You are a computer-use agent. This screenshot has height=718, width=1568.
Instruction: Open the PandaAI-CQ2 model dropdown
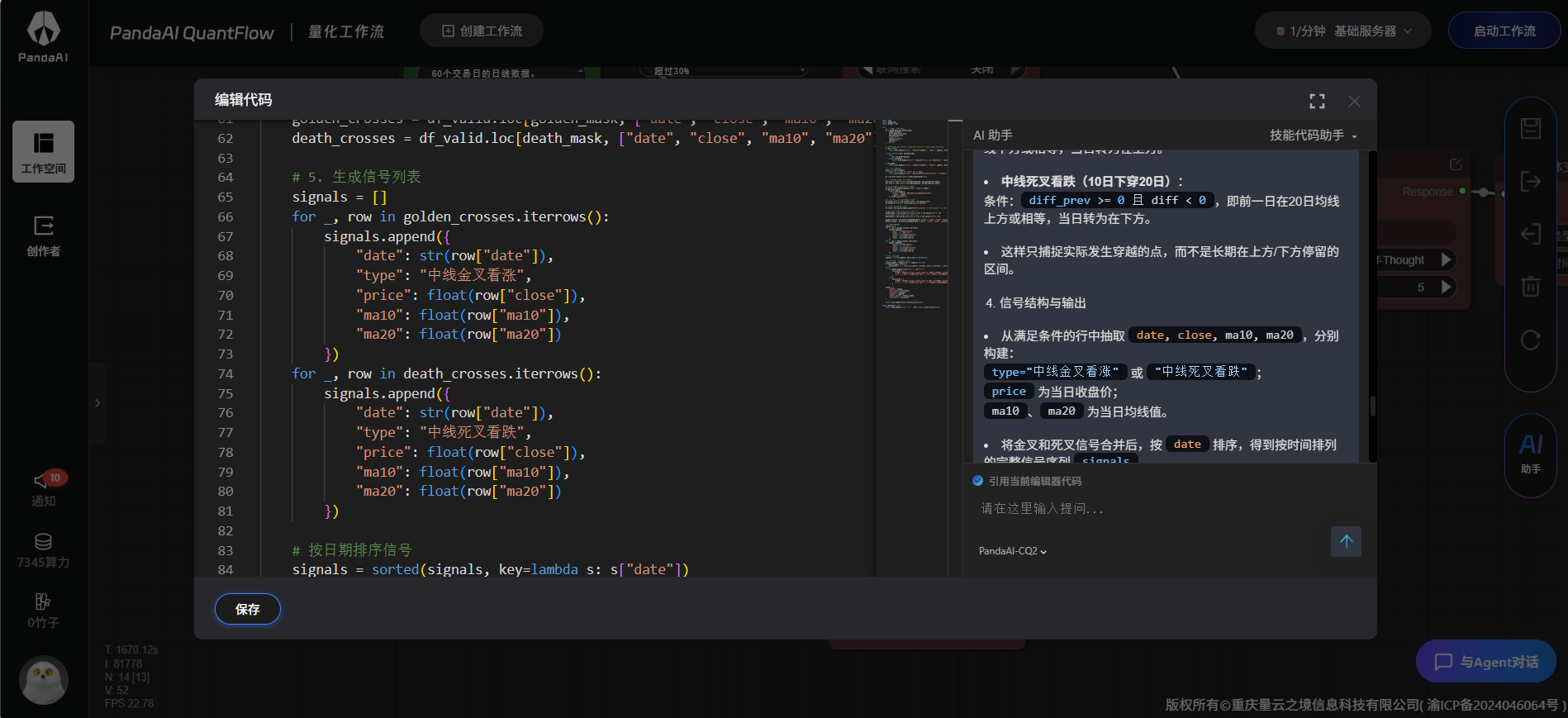click(1013, 551)
